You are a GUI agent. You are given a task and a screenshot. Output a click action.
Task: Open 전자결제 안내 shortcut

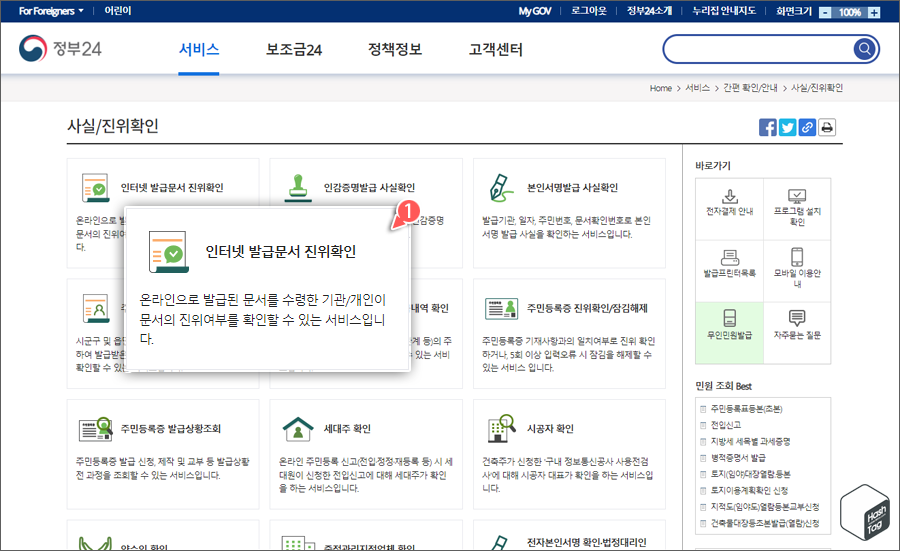[x=730, y=209]
